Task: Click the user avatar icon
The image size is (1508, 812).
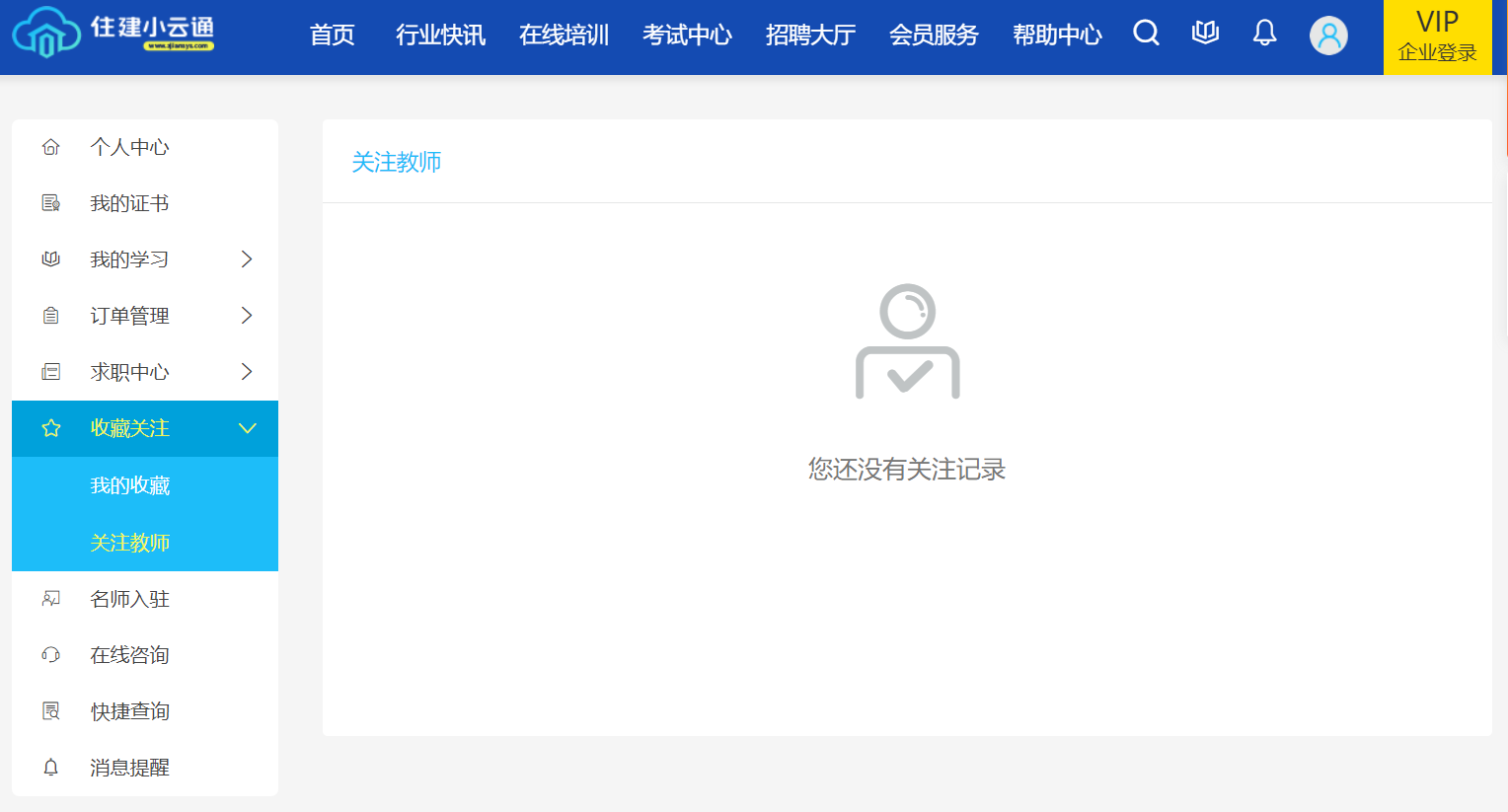Action: 1328,36
